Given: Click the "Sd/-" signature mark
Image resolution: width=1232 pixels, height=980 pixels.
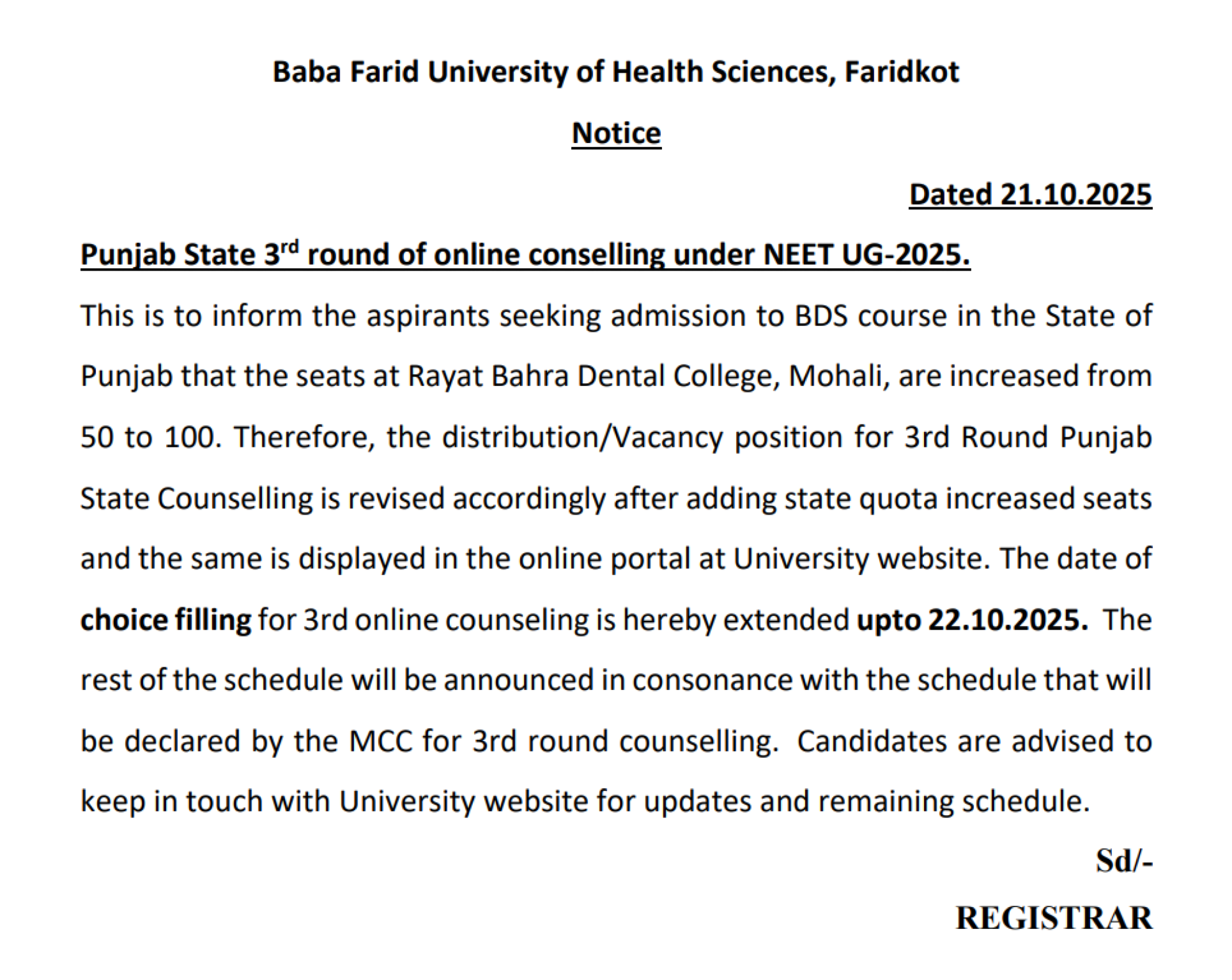Looking at the screenshot, I should [x=1124, y=861].
